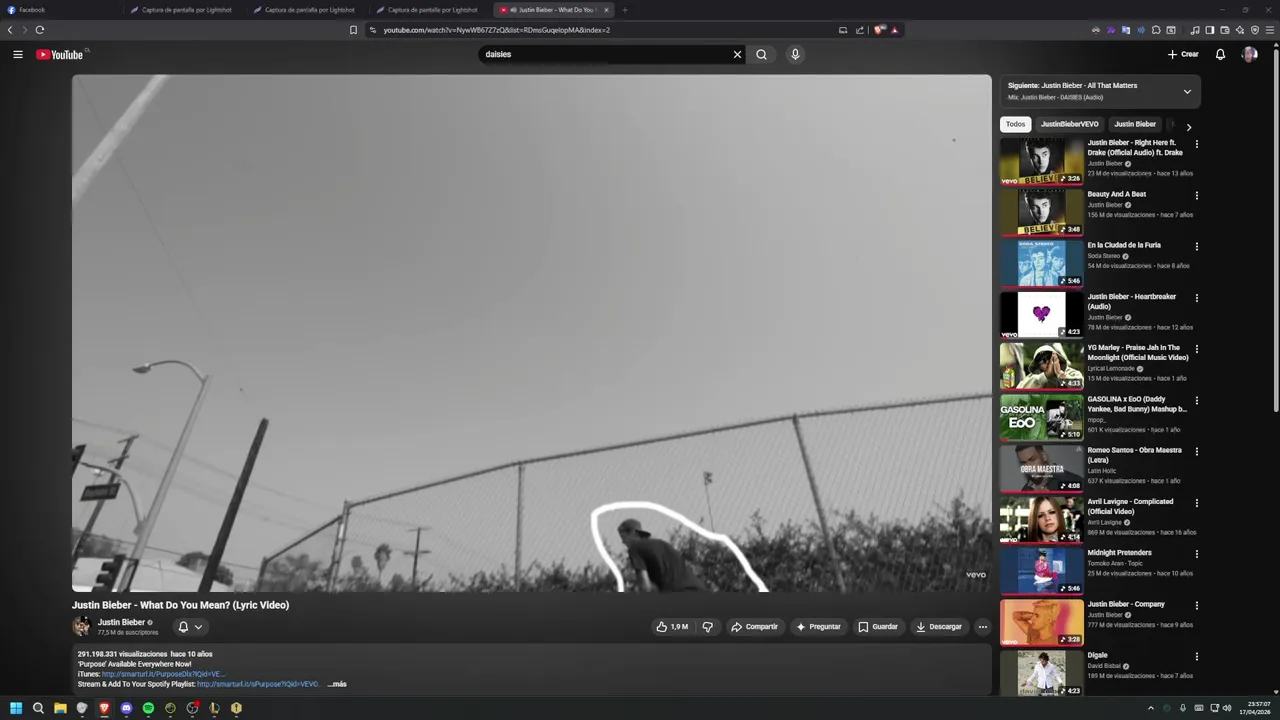Open the Crear create menu
The height and width of the screenshot is (720, 1280).
pos(1183,55)
